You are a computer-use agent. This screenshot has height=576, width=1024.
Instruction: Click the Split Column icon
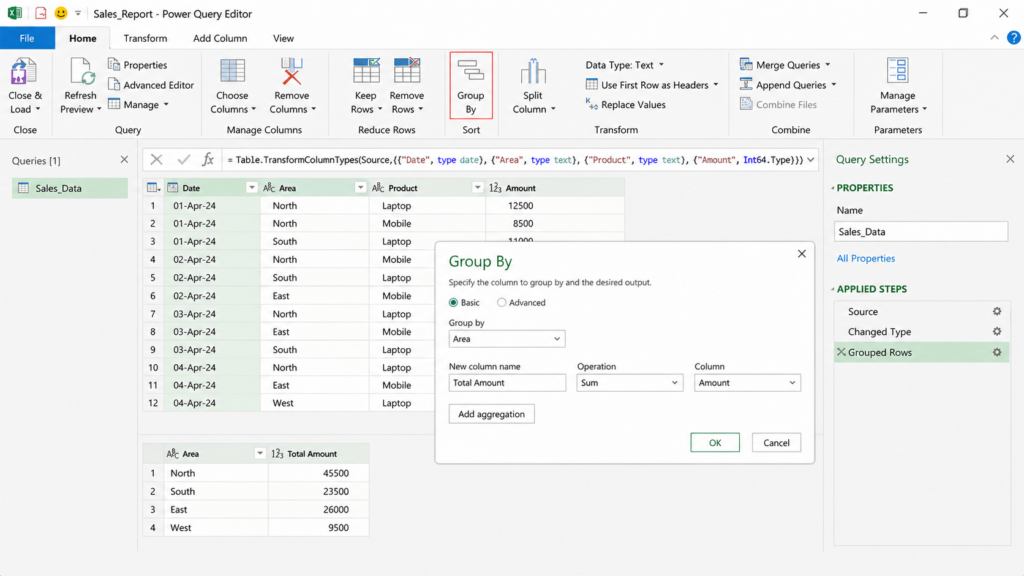click(x=533, y=71)
